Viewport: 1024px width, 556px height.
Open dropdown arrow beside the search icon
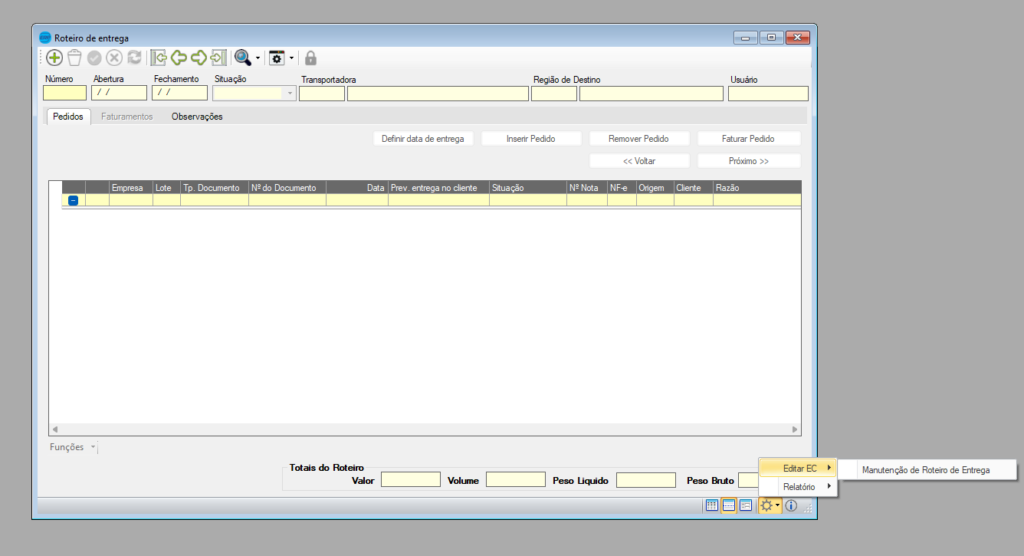(258, 58)
